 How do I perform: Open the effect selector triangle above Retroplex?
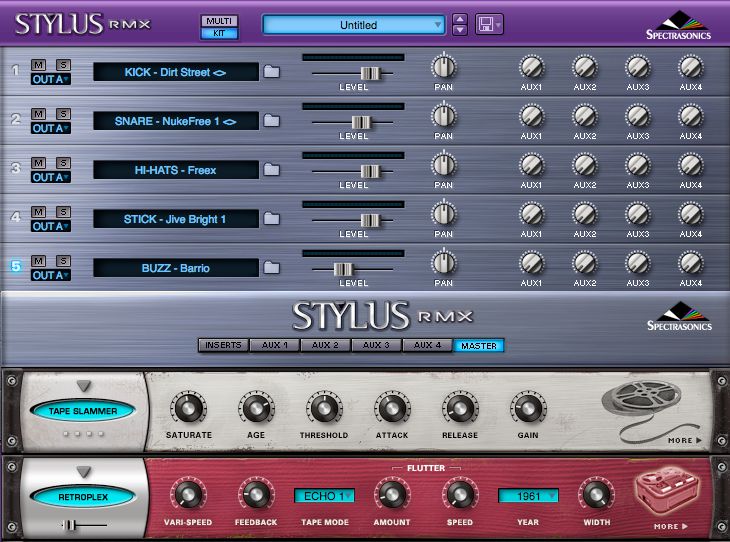tap(84, 472)
